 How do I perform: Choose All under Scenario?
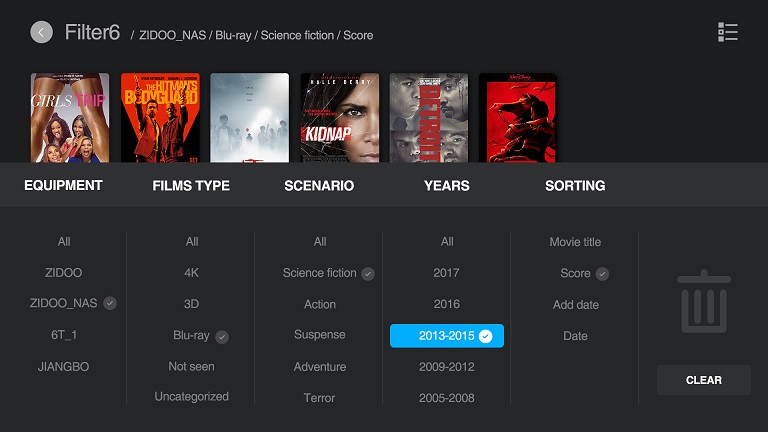(320, 241)
